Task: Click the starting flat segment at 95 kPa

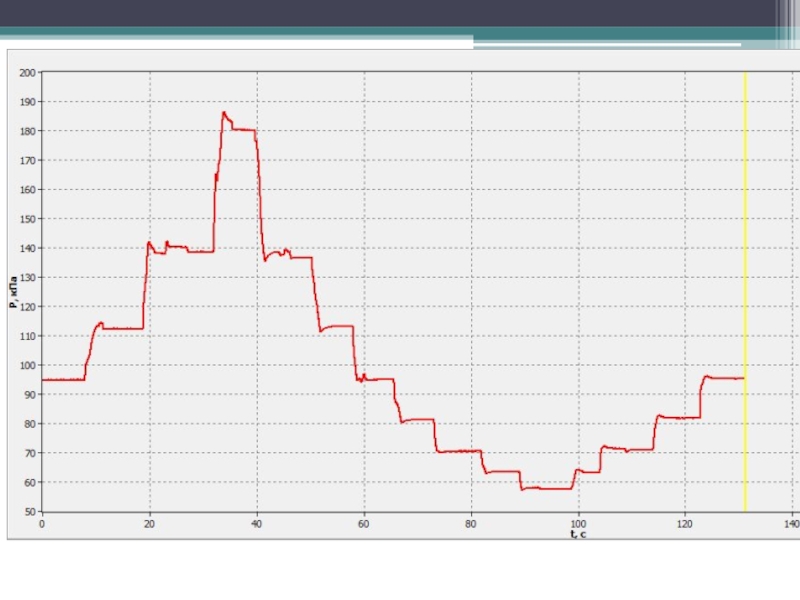Action: click(62, 379)
